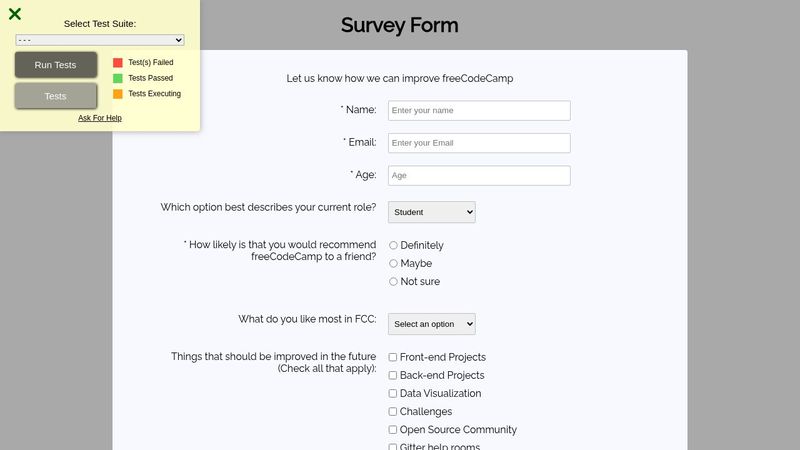
Task: Click the red Test(s) Failed legend square
Action: 117,62
